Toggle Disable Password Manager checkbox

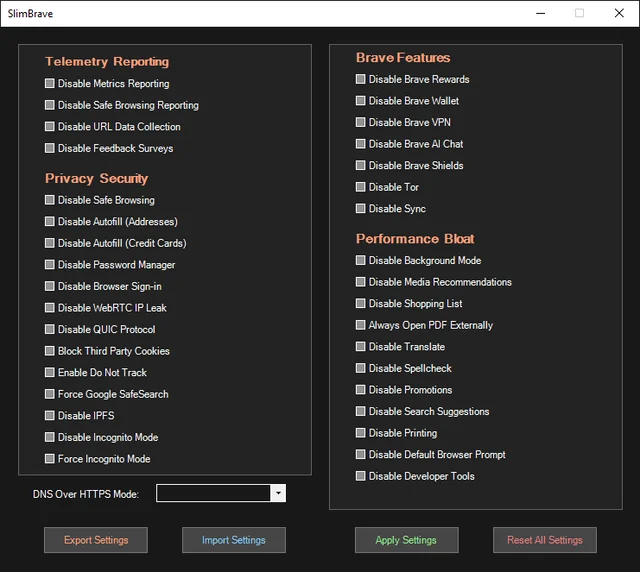[x=50, y=265]
